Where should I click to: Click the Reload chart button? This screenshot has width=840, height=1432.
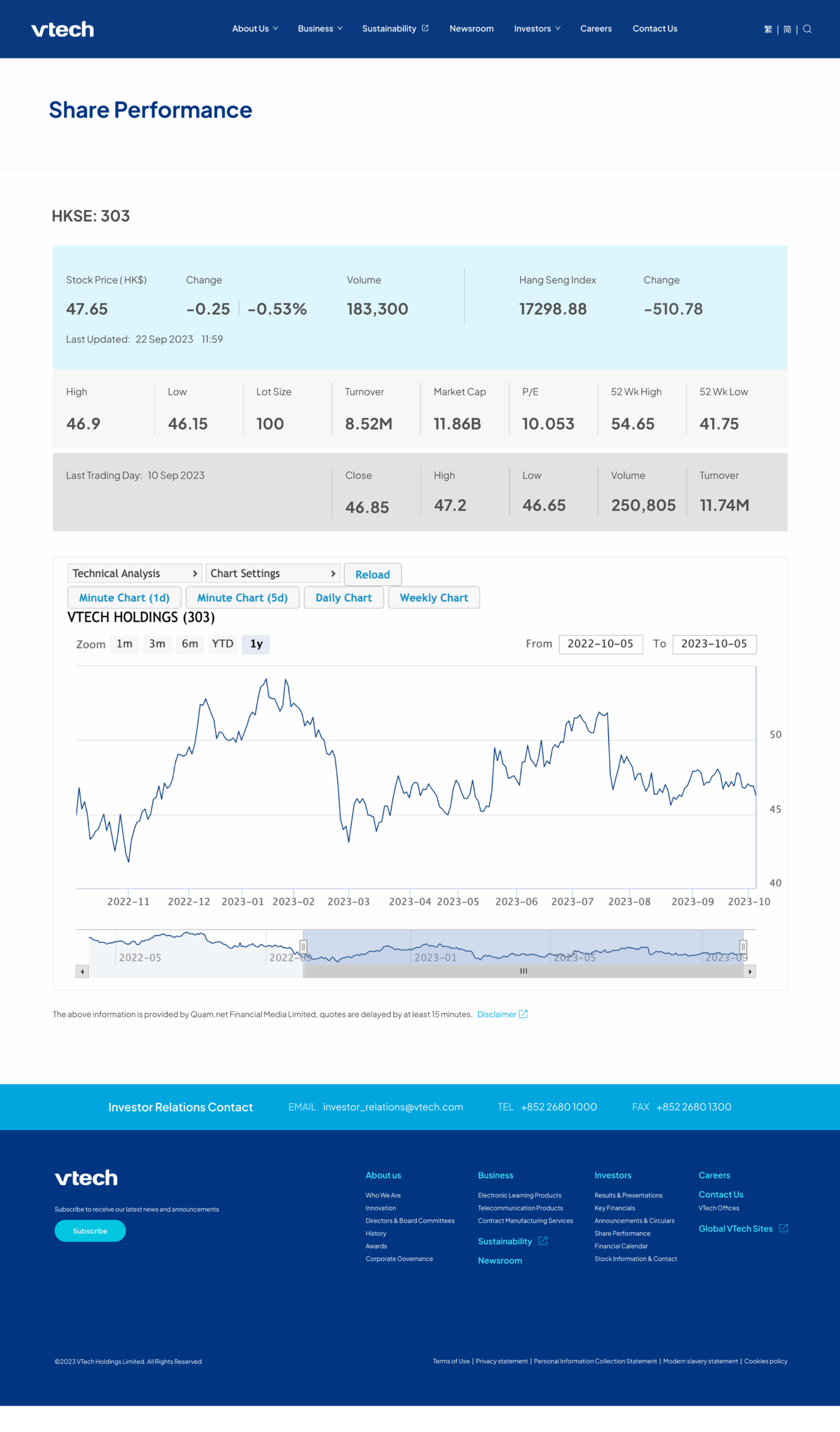click(372, 574)
